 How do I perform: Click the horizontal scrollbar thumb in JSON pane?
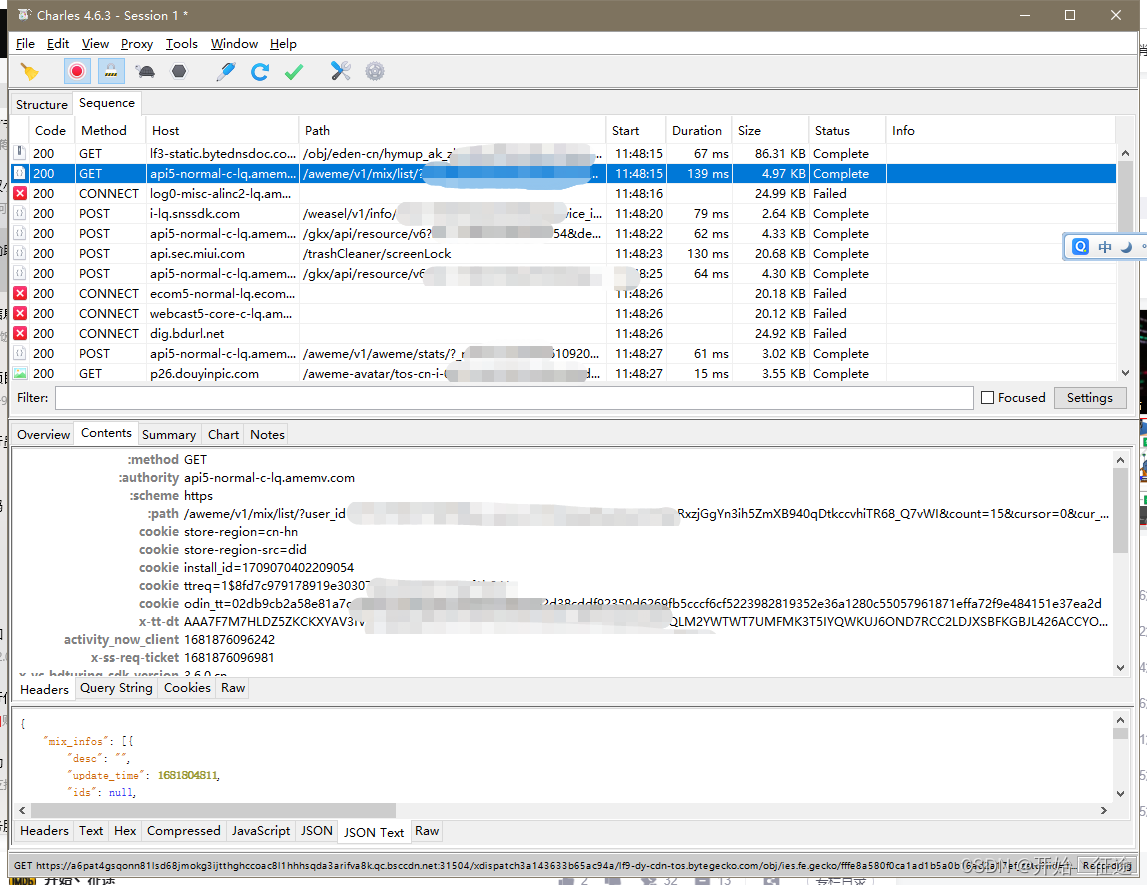[213, 810]
